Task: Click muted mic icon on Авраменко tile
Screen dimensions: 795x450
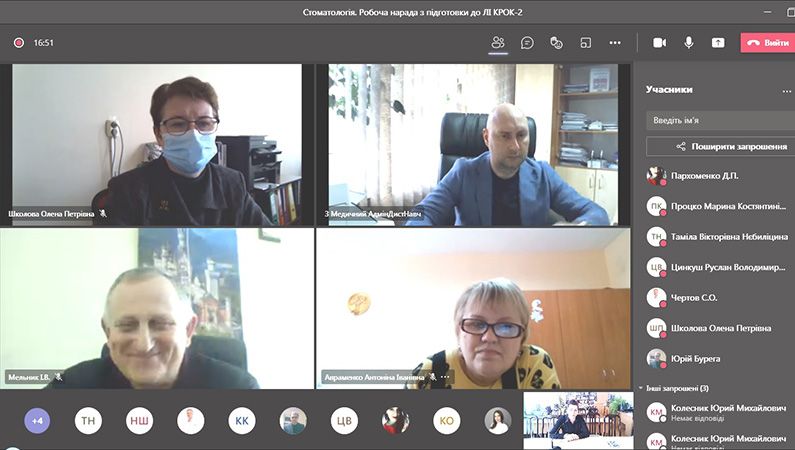Action: [432, 377]
